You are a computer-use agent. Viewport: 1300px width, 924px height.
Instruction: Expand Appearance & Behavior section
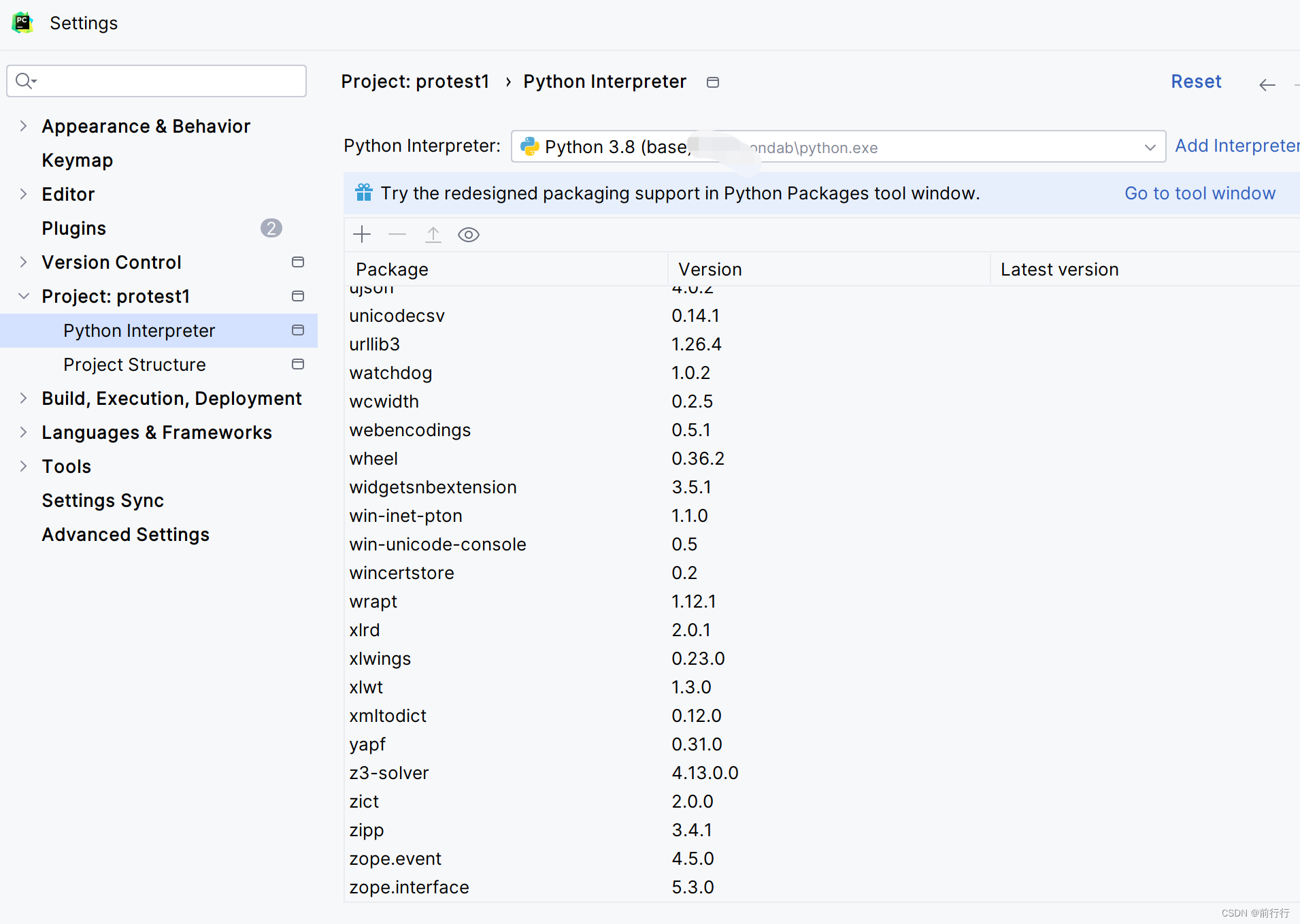point(24,126)
